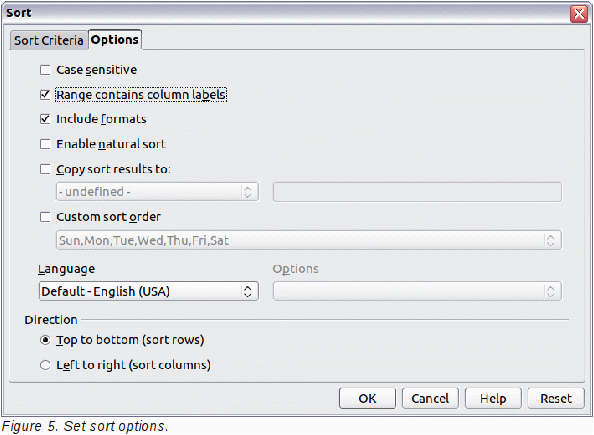
Task: Open the Language dropdown Default - English (USA)
Action: (x=149, y=291)
